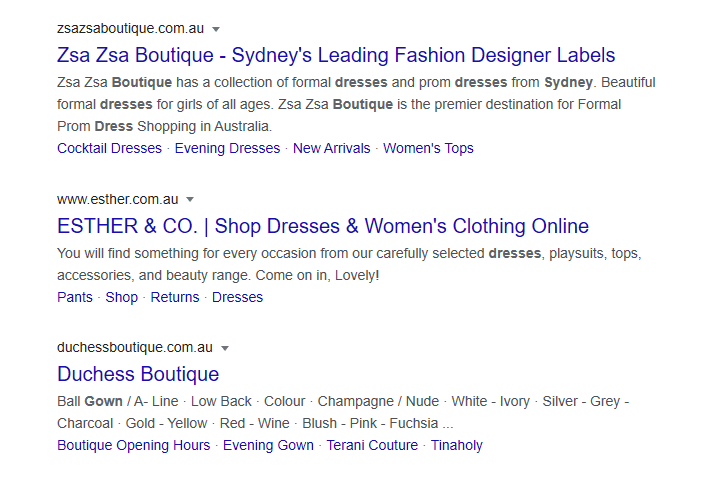The width and height of the screenshot is (706, 477).
Task: Click the Dresses sitelink under Esther
Action: [237, 297]
